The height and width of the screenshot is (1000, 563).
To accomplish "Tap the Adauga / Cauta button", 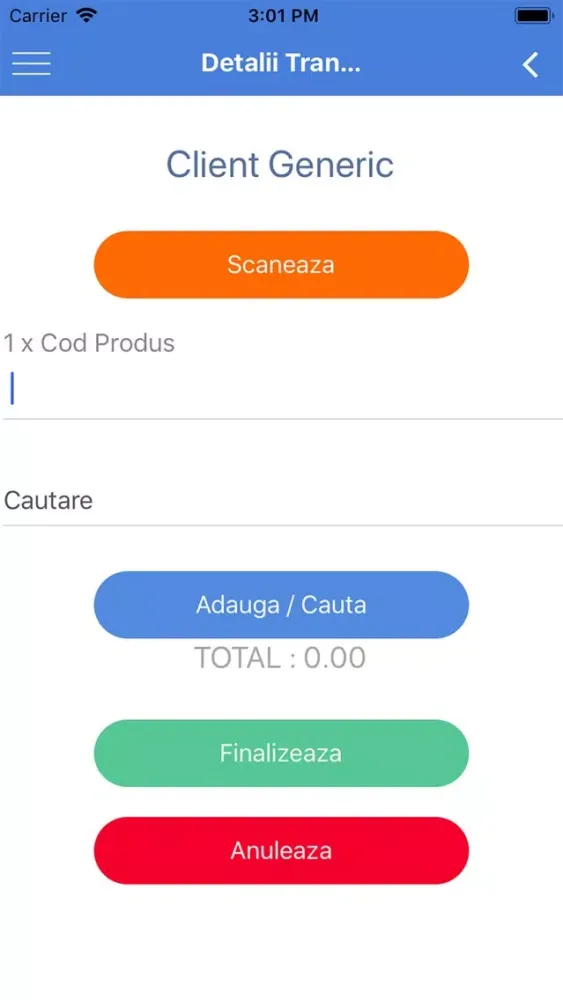I will (x=281, y=605).
